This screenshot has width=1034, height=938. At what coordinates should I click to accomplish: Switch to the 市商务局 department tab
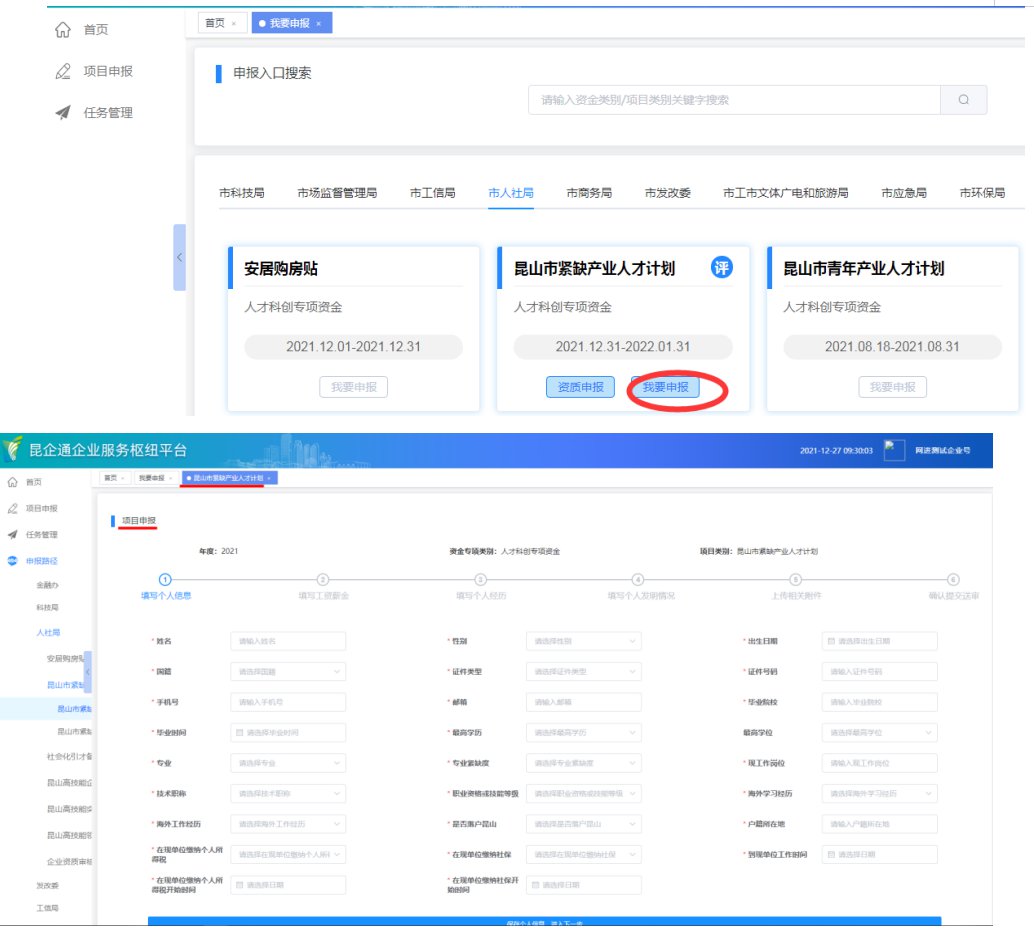coord(589,193)
